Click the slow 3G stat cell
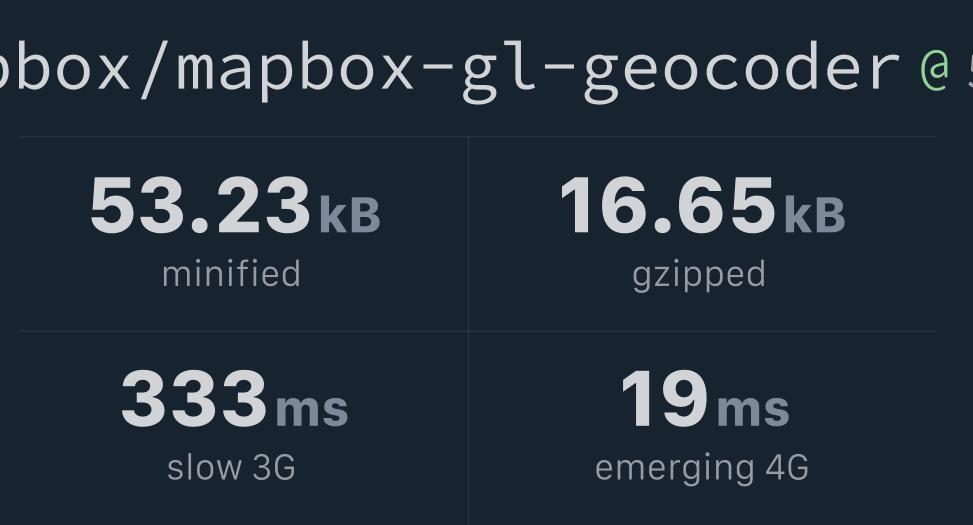 244,428
